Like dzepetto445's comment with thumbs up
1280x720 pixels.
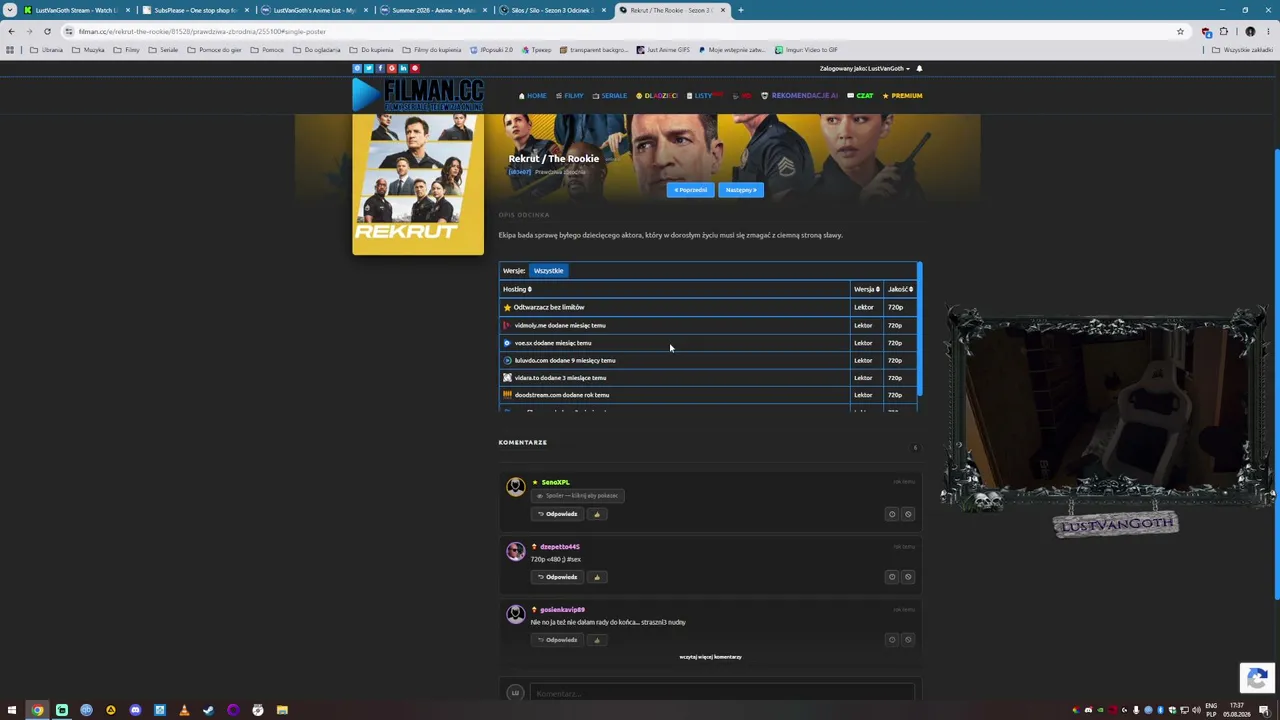(x=597, y=577)
